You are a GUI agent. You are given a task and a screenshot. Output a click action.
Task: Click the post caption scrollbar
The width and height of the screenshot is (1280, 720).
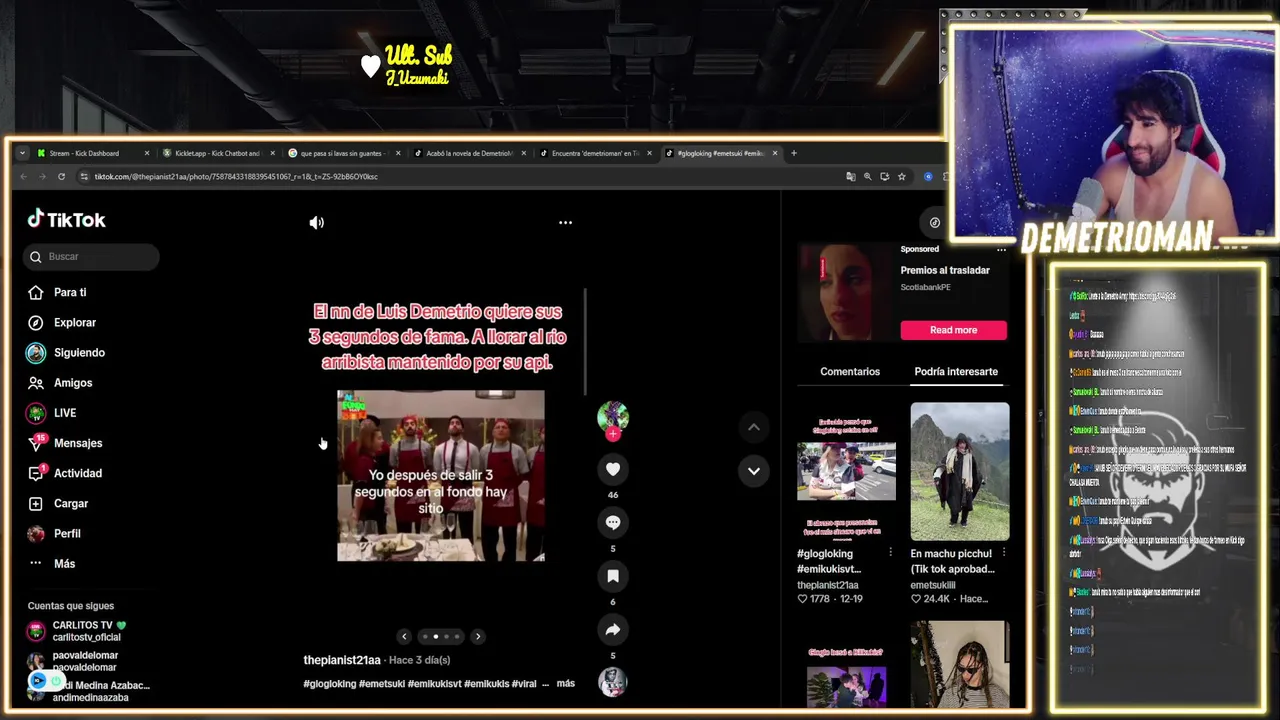[585, 340]
